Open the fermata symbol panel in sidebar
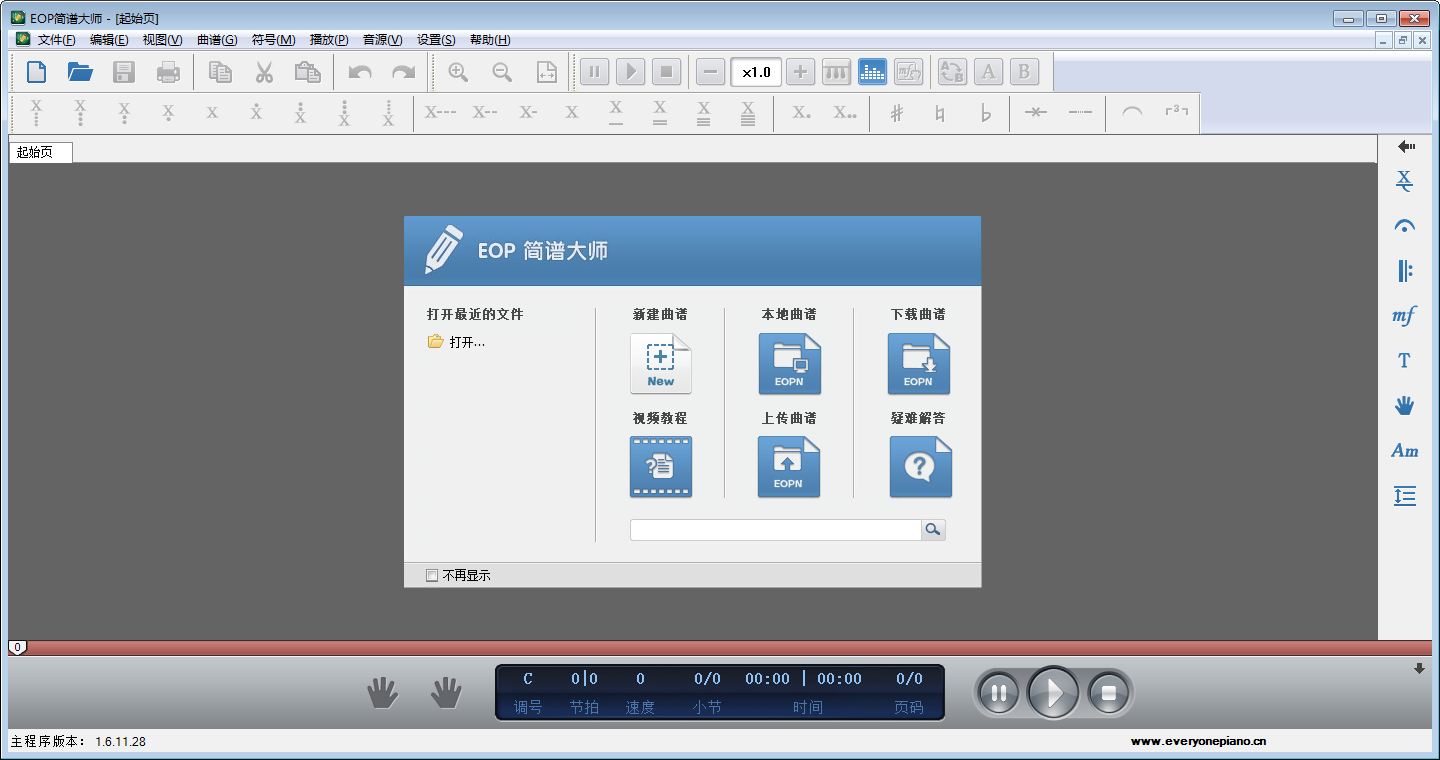Image resolution: width=1440 pixels, height=760 pixels. (x=1405, y=226)
